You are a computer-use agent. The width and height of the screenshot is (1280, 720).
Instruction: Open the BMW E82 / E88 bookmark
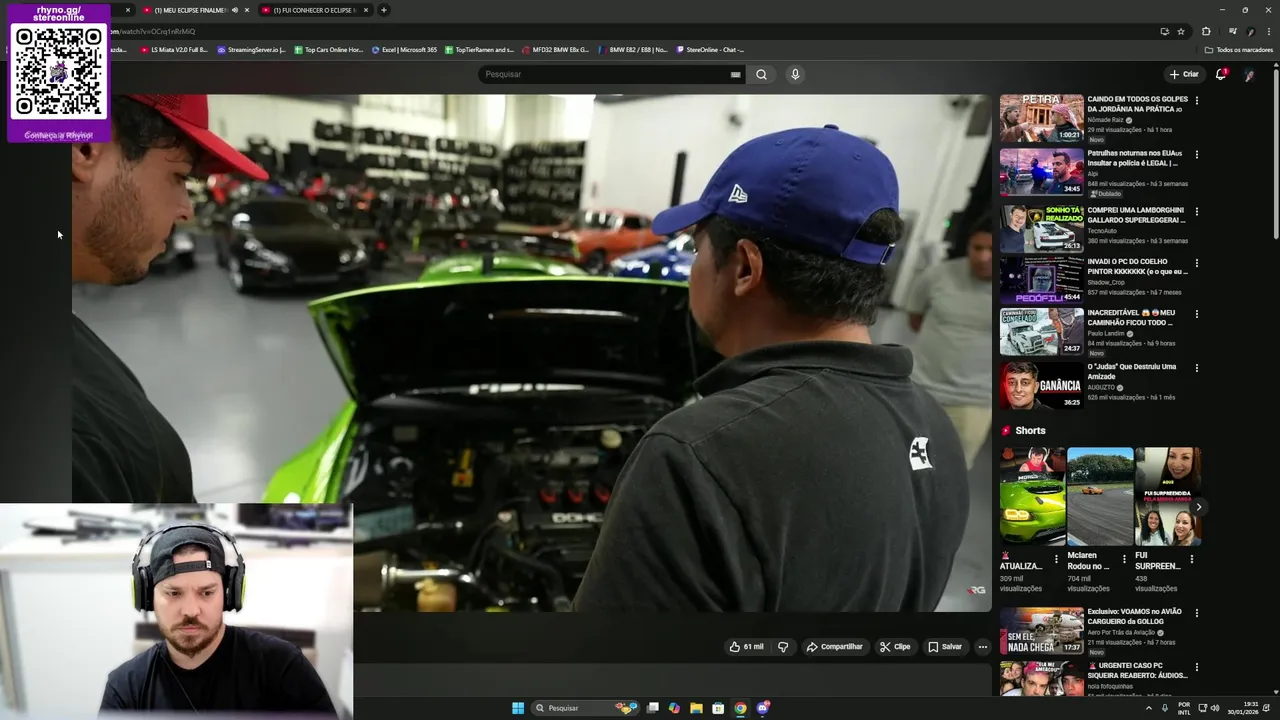[x=633, y=50]
